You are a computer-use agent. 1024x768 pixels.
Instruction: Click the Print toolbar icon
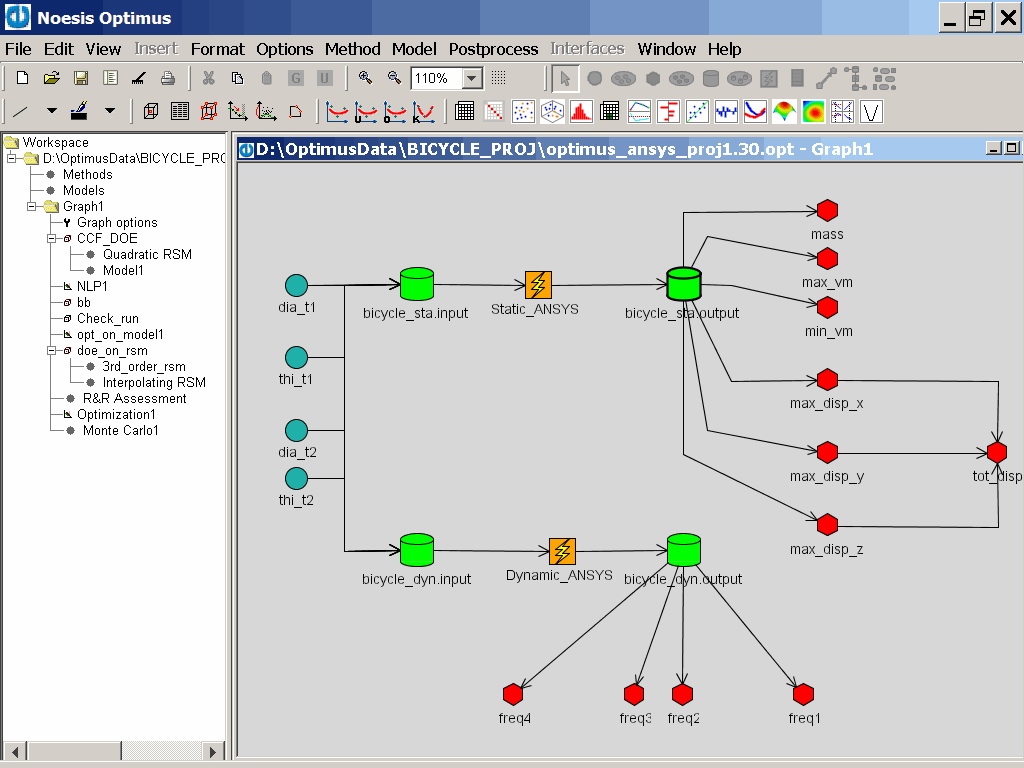tap(168, 78)
